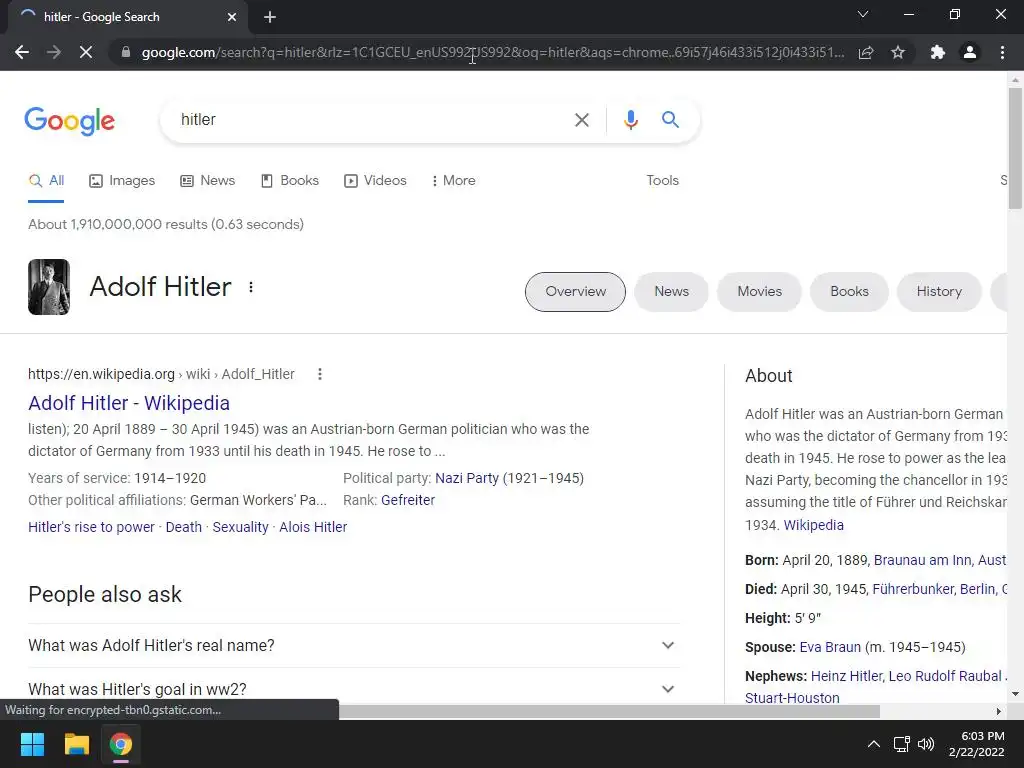
Task: Open the Tools filter button
Action: click(x=662, y=181)
